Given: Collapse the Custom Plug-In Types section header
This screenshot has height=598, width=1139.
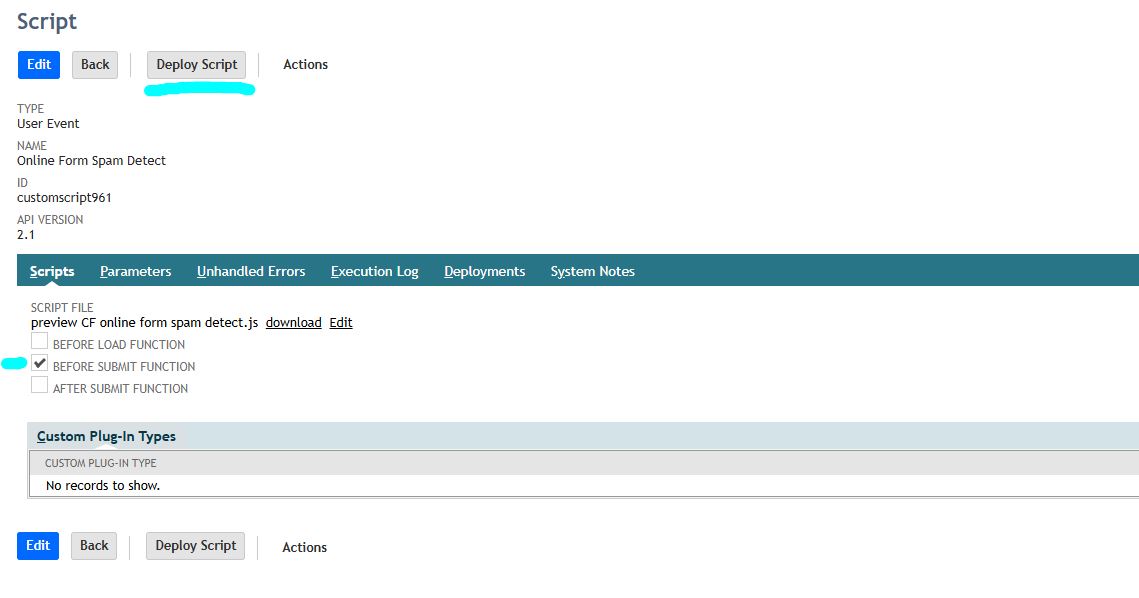Looking at the screenshot, I should (106, 436).
